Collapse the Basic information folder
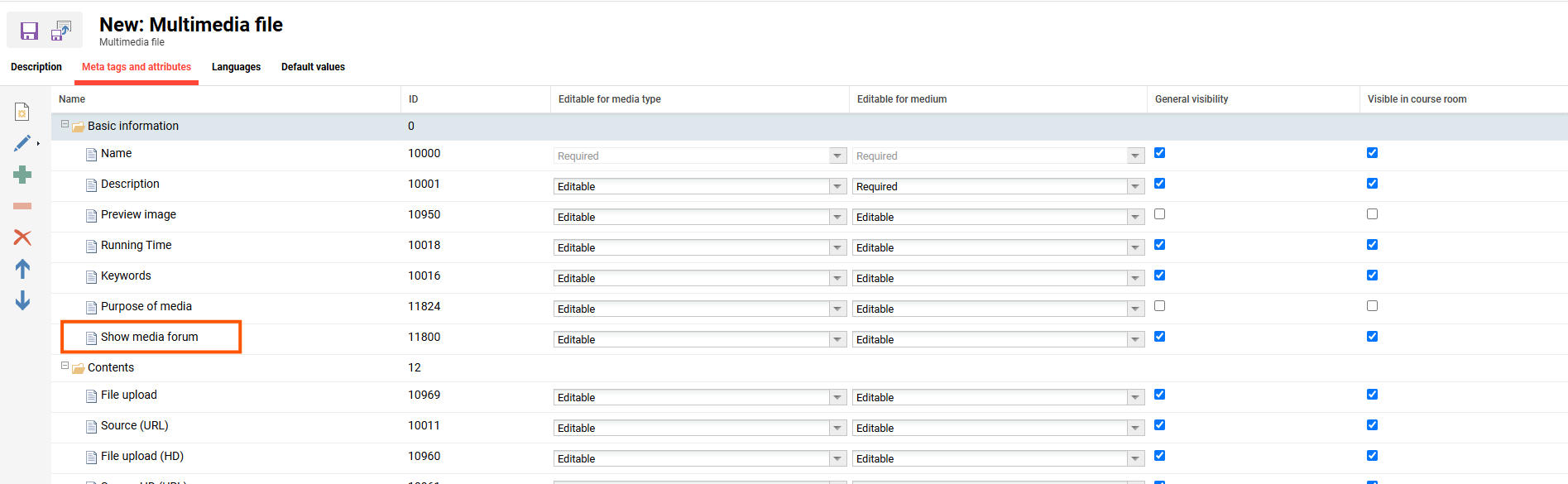The image size is (1568, 484). 65,124
